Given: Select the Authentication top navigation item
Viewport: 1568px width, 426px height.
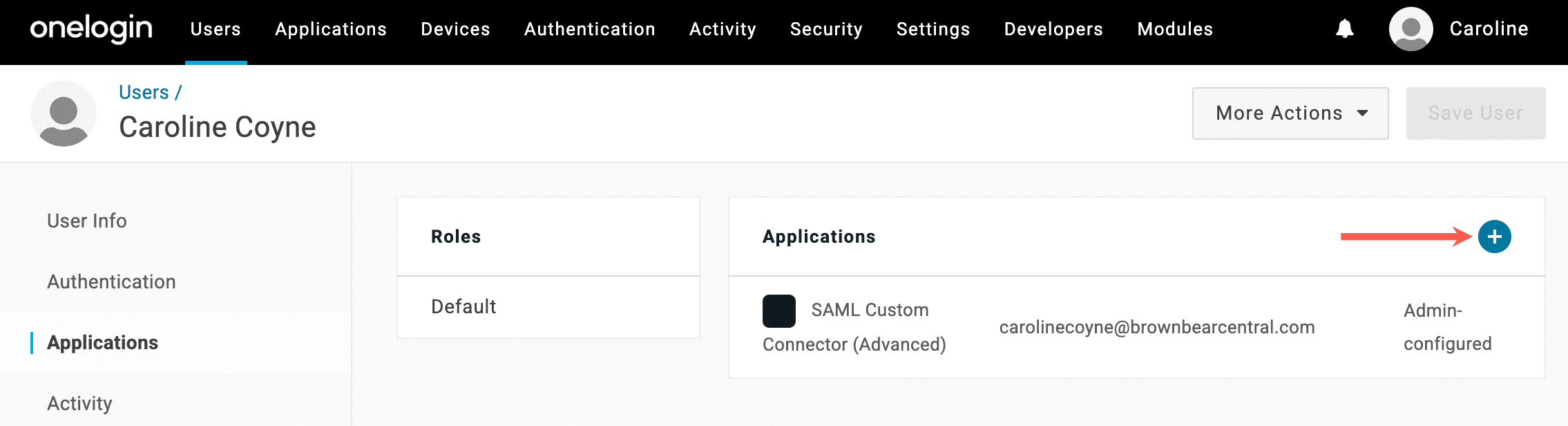Looking at the screenshot, I should click(589, 29).
